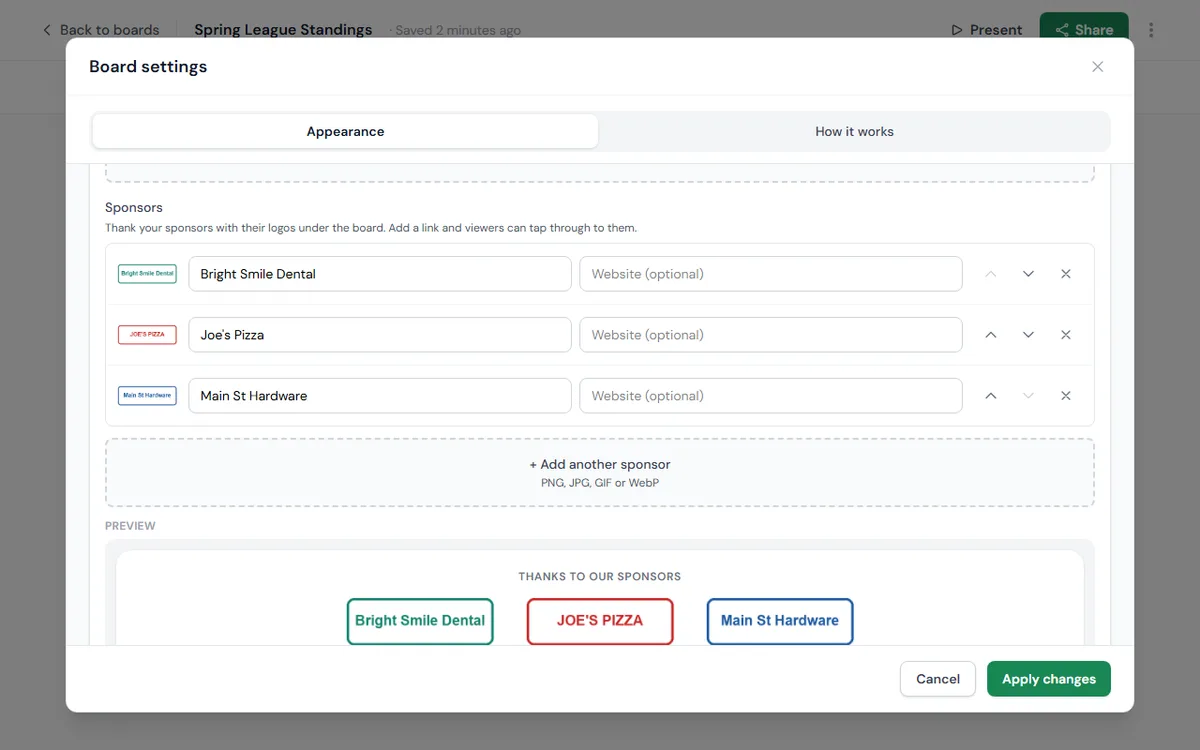Screen dimensions: 1200x750
Task: Switch to the Appearance tab
Action: pos(345,131)
